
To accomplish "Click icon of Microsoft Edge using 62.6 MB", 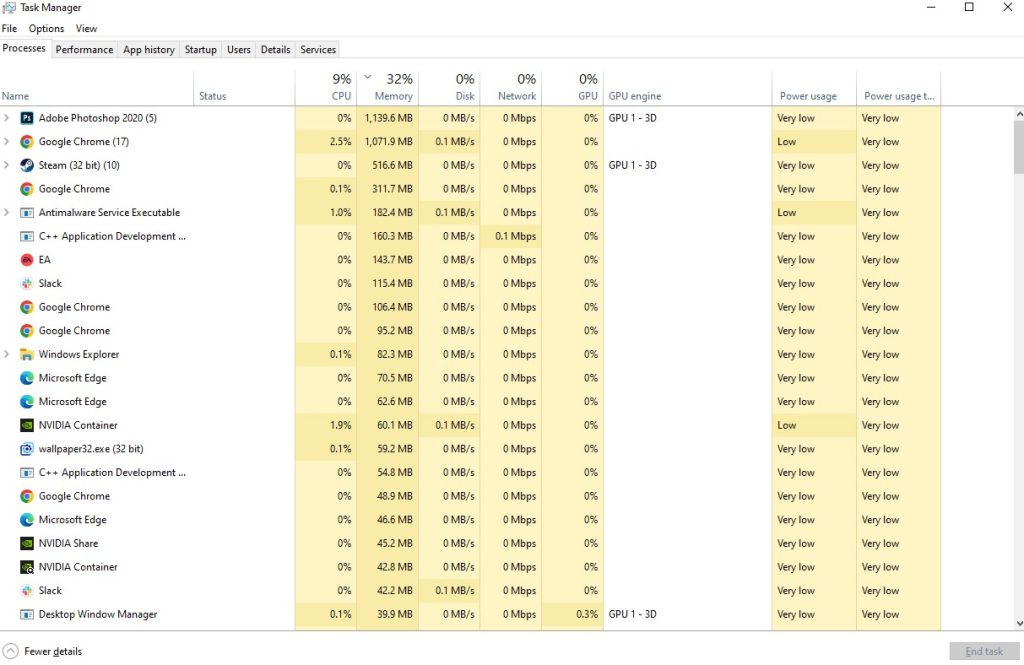I will 27,402.
